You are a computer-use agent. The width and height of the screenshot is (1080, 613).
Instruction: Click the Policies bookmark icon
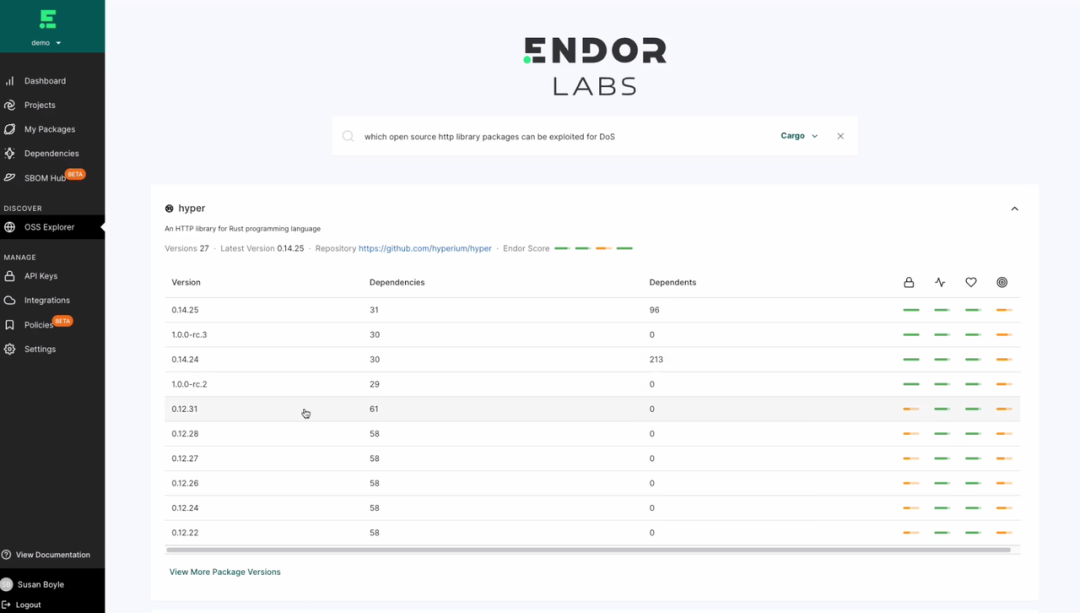(10, 324)
